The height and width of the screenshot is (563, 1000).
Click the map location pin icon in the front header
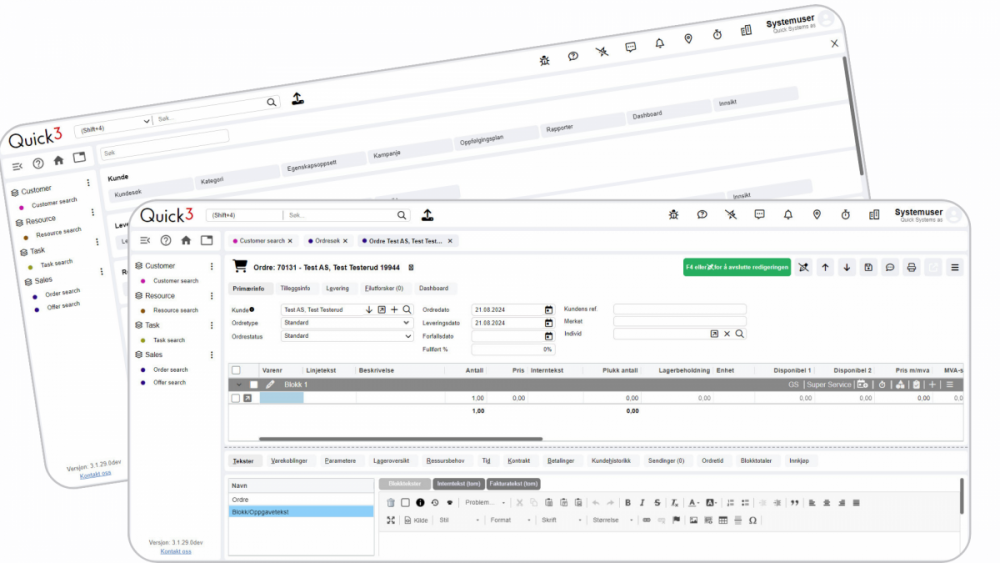tap(817, 214)
